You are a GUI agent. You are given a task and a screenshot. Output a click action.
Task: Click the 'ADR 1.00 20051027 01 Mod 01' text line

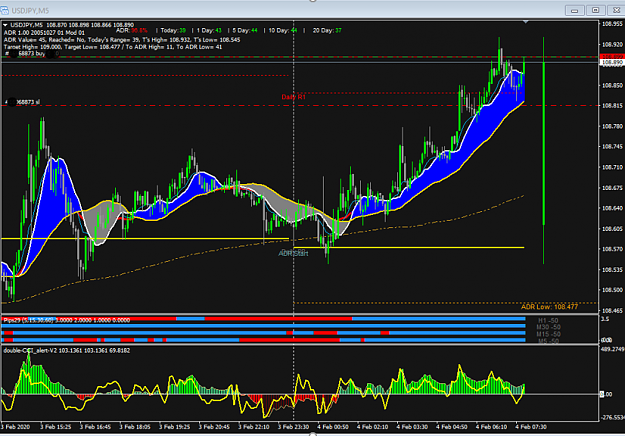point(44,33)
